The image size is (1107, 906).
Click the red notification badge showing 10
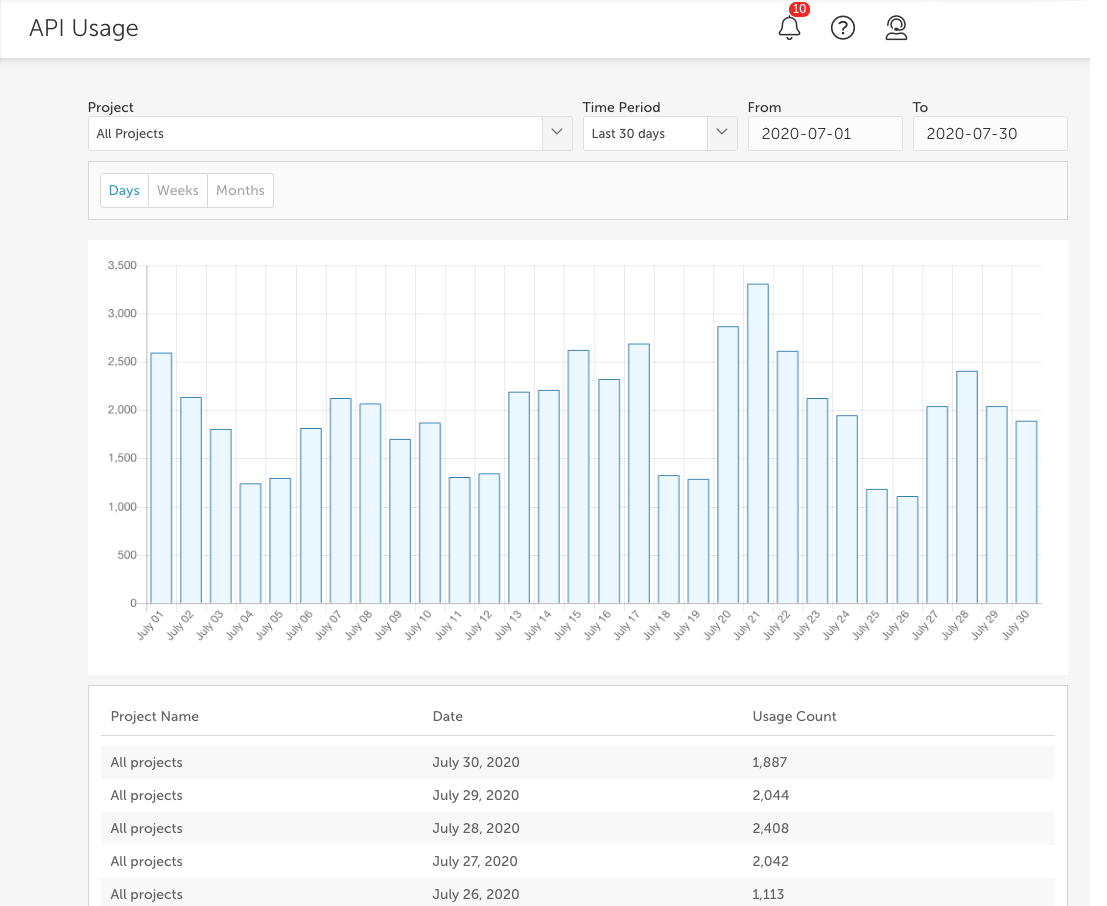(x=799, y=9)
